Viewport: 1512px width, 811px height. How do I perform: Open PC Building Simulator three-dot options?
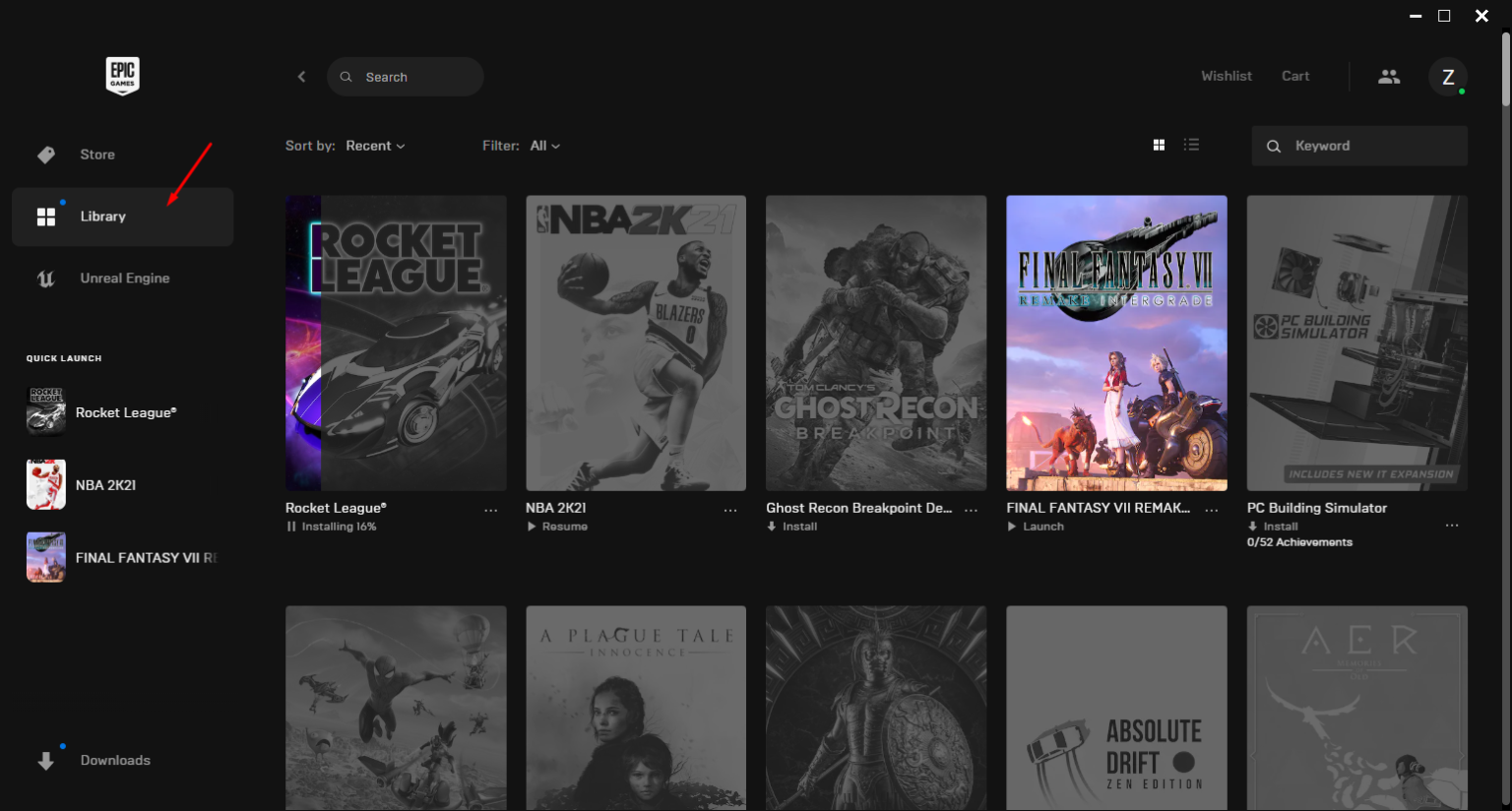[x=1452, y=526]
